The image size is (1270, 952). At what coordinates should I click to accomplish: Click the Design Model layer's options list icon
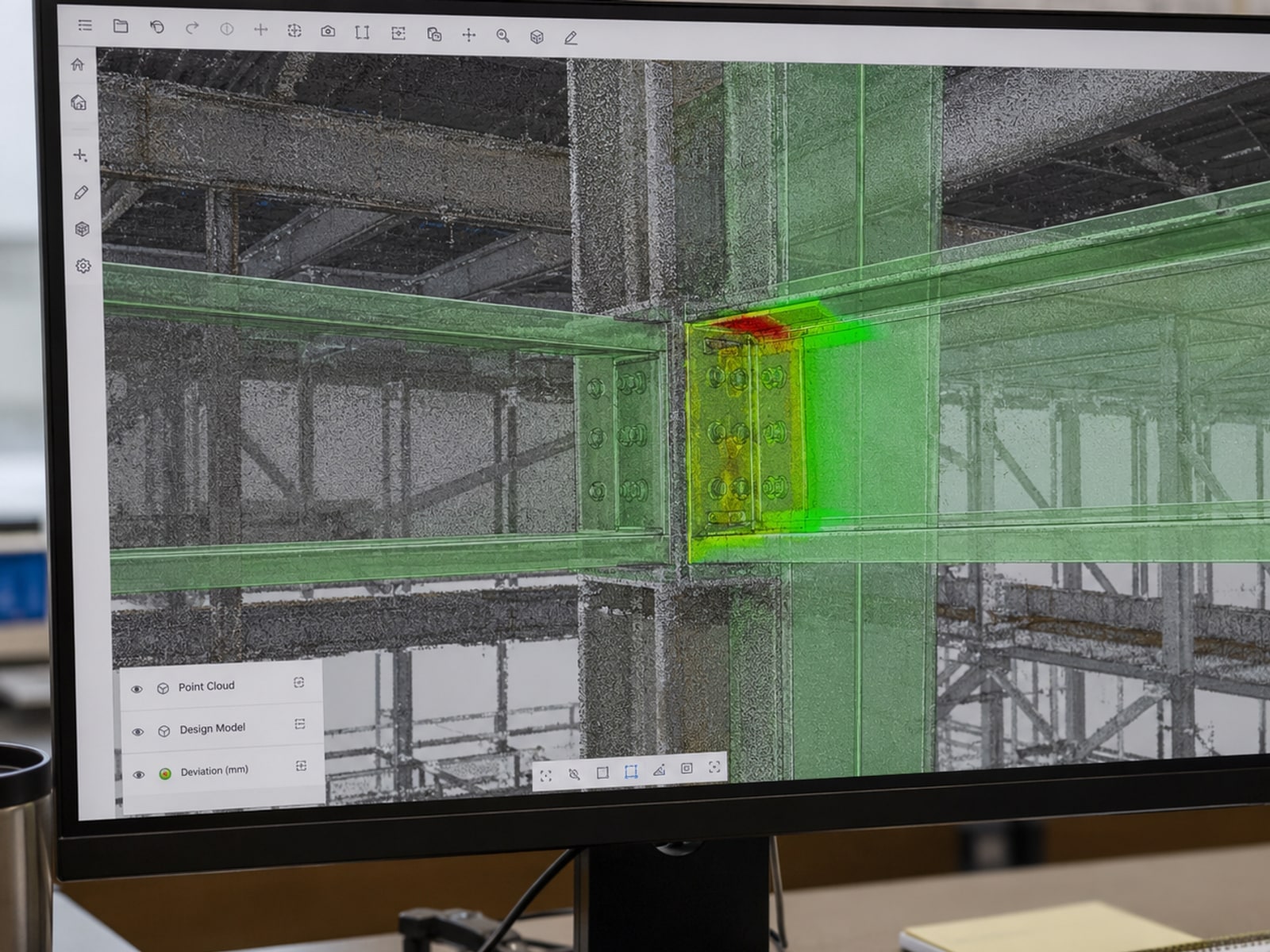[300, 724]
